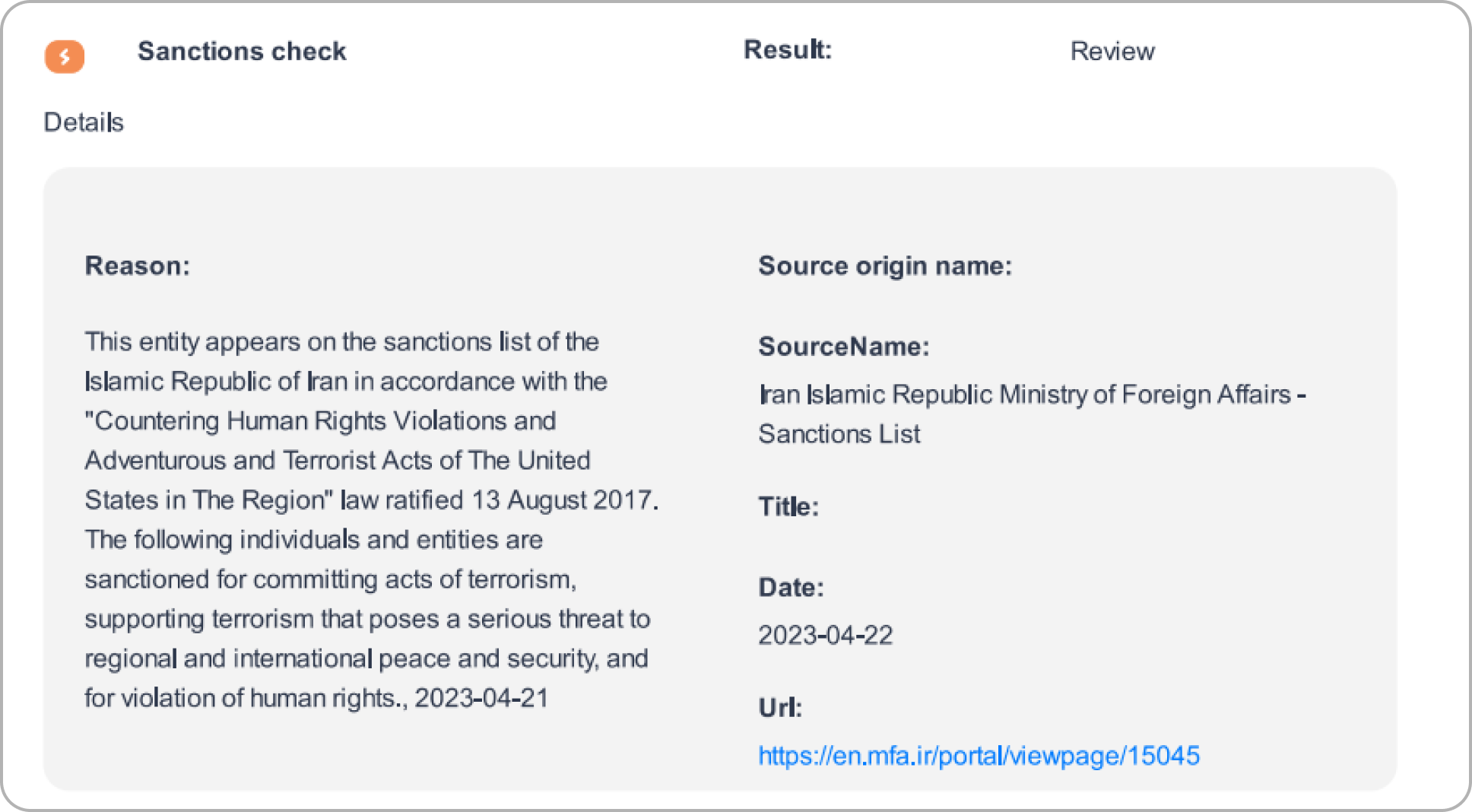The image size is (1472, 812).
Task: Click the Date field label
Action: click(x=792, y=587)
